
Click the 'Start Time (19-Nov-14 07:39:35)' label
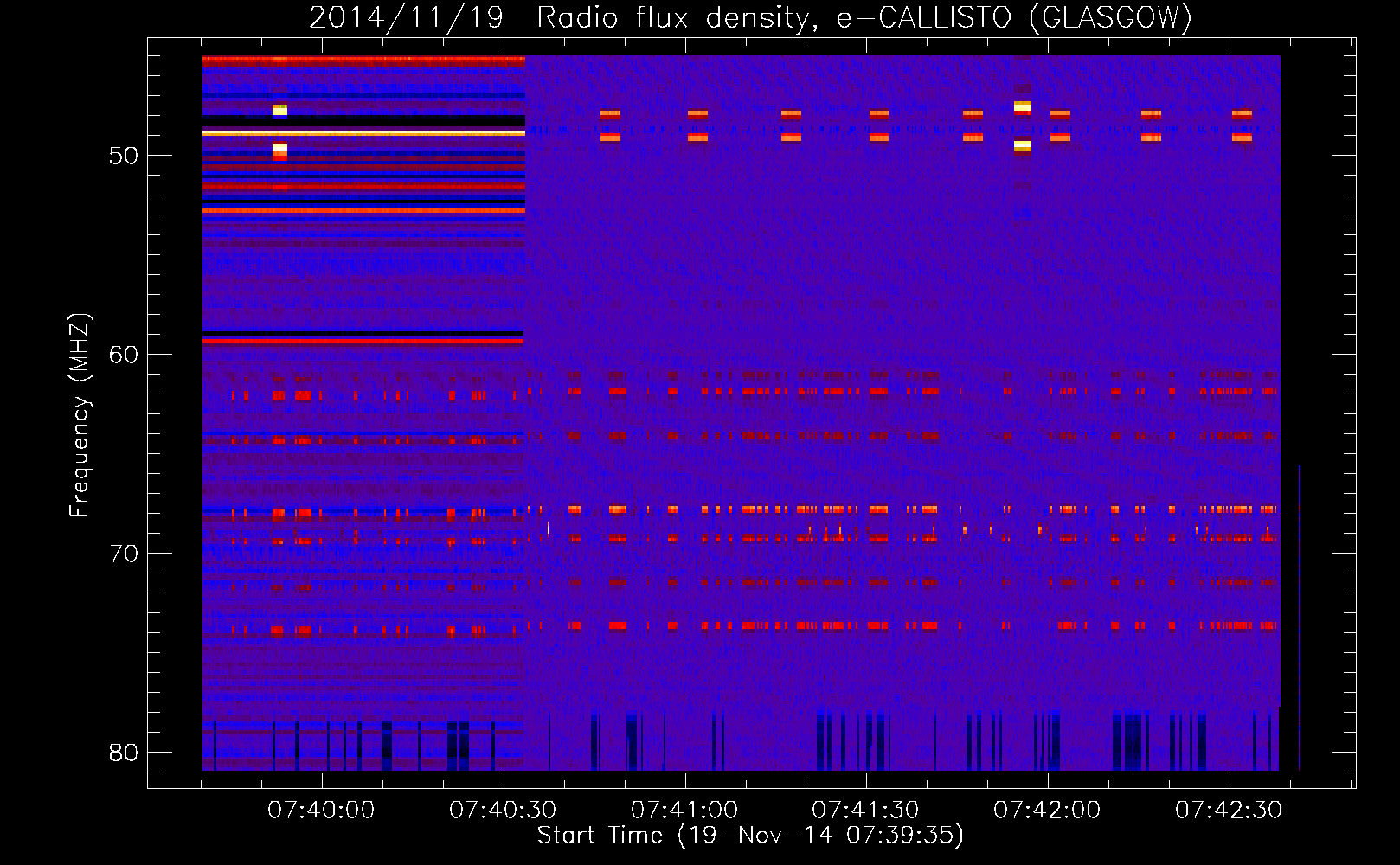(x=750, y=836)
